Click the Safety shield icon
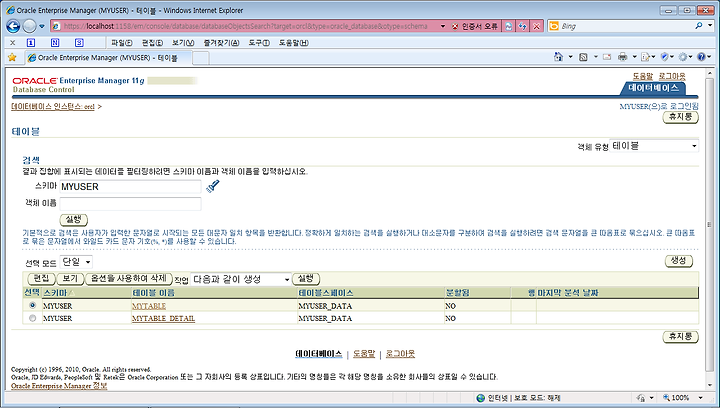 coord(664,57)
